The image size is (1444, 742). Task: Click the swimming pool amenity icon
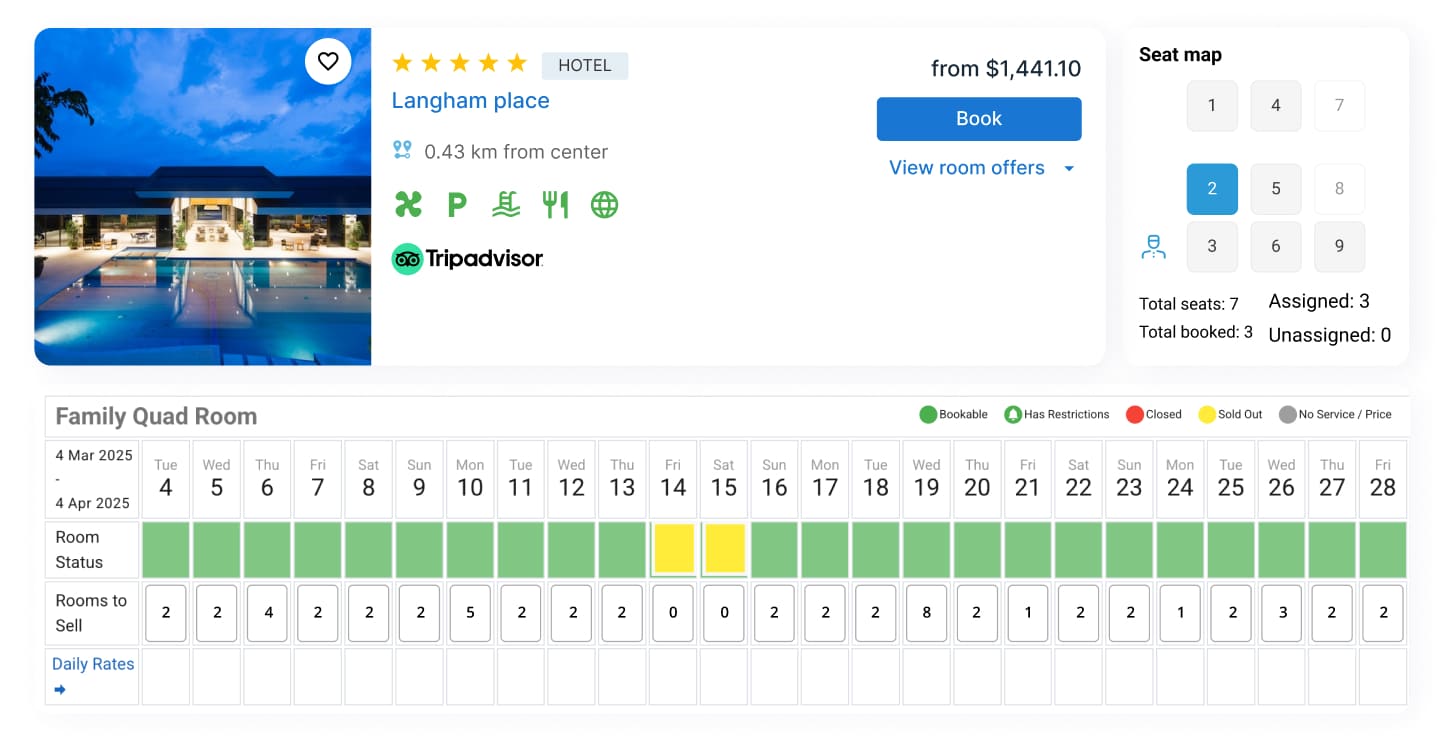click(x=506, y=205)
